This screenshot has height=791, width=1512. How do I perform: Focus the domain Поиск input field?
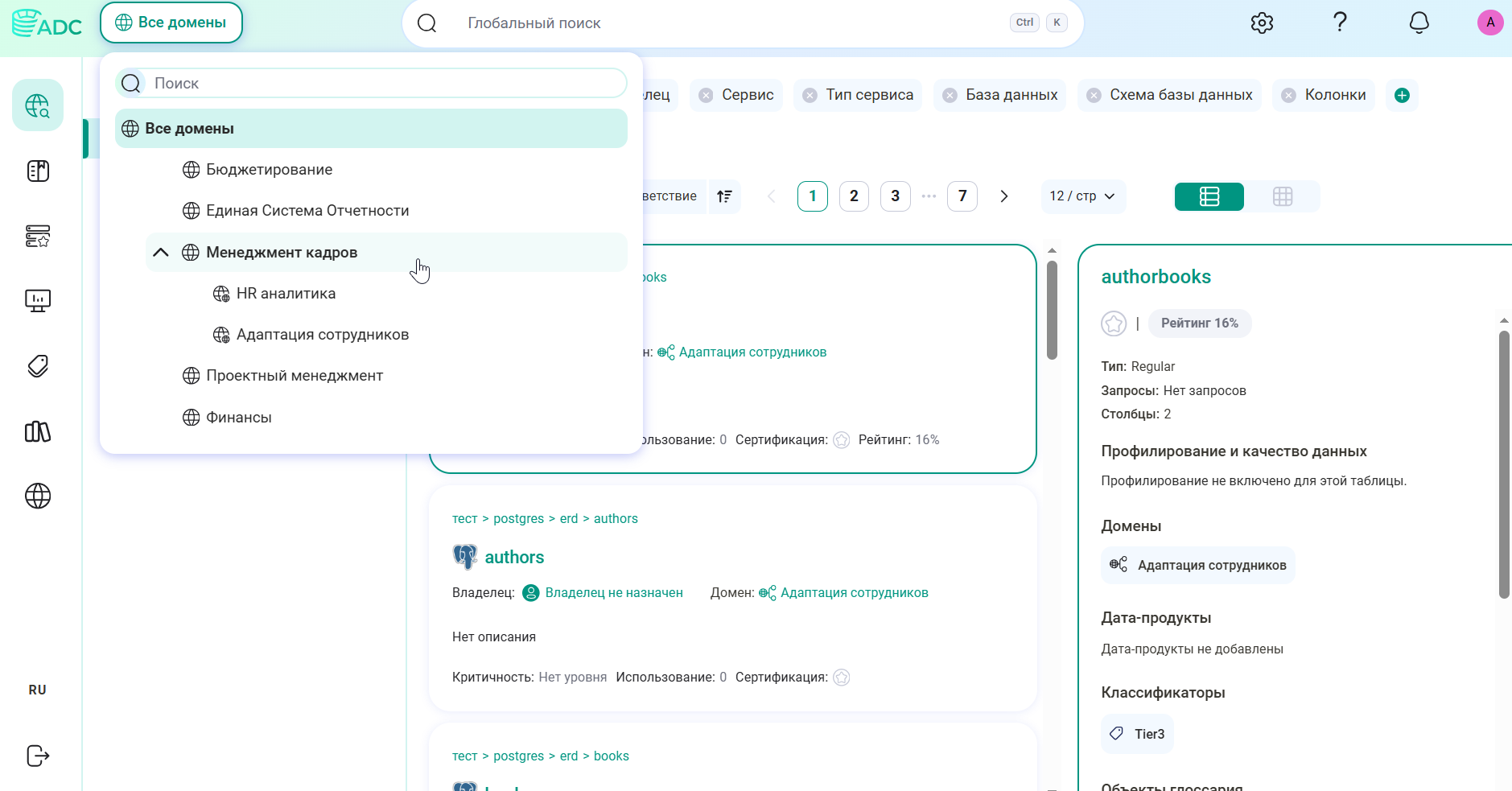pyautogui.click(x=371, y=83)
